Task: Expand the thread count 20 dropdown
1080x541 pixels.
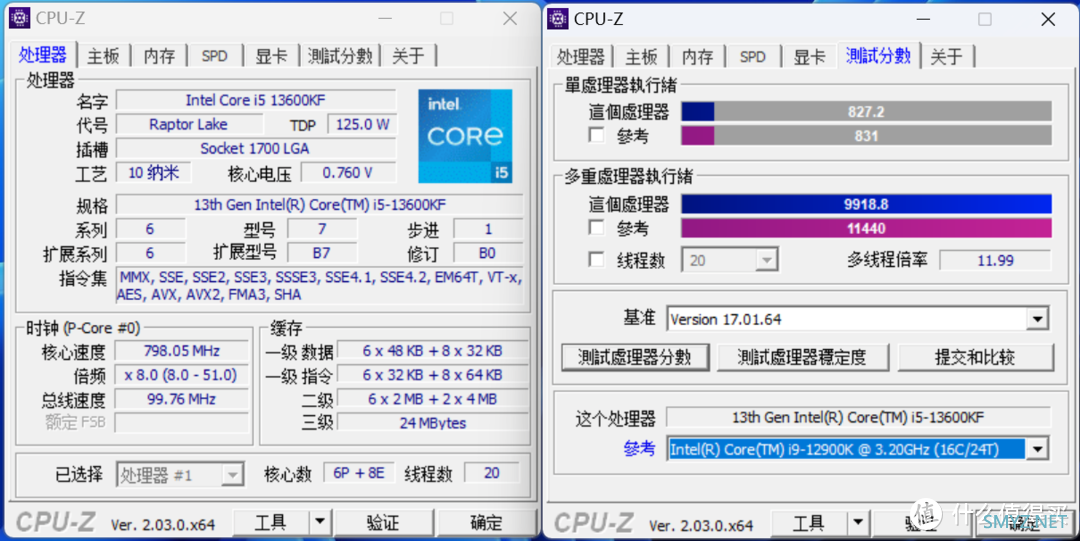Action: click(x=766, y=261)
